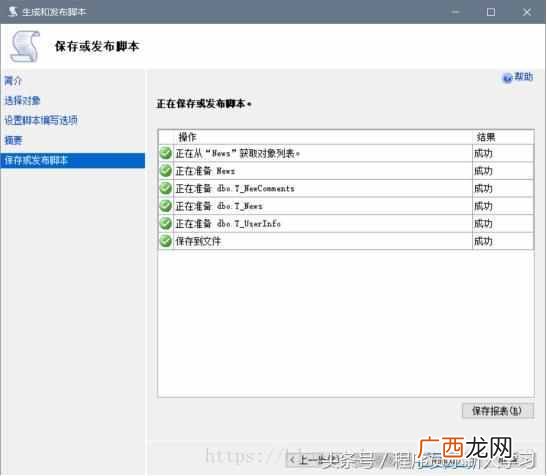The width and height of the screenshot is (547, 476).
Task: Select the highlighted 保存或发布脚本 step
Action: coord(73,161)
